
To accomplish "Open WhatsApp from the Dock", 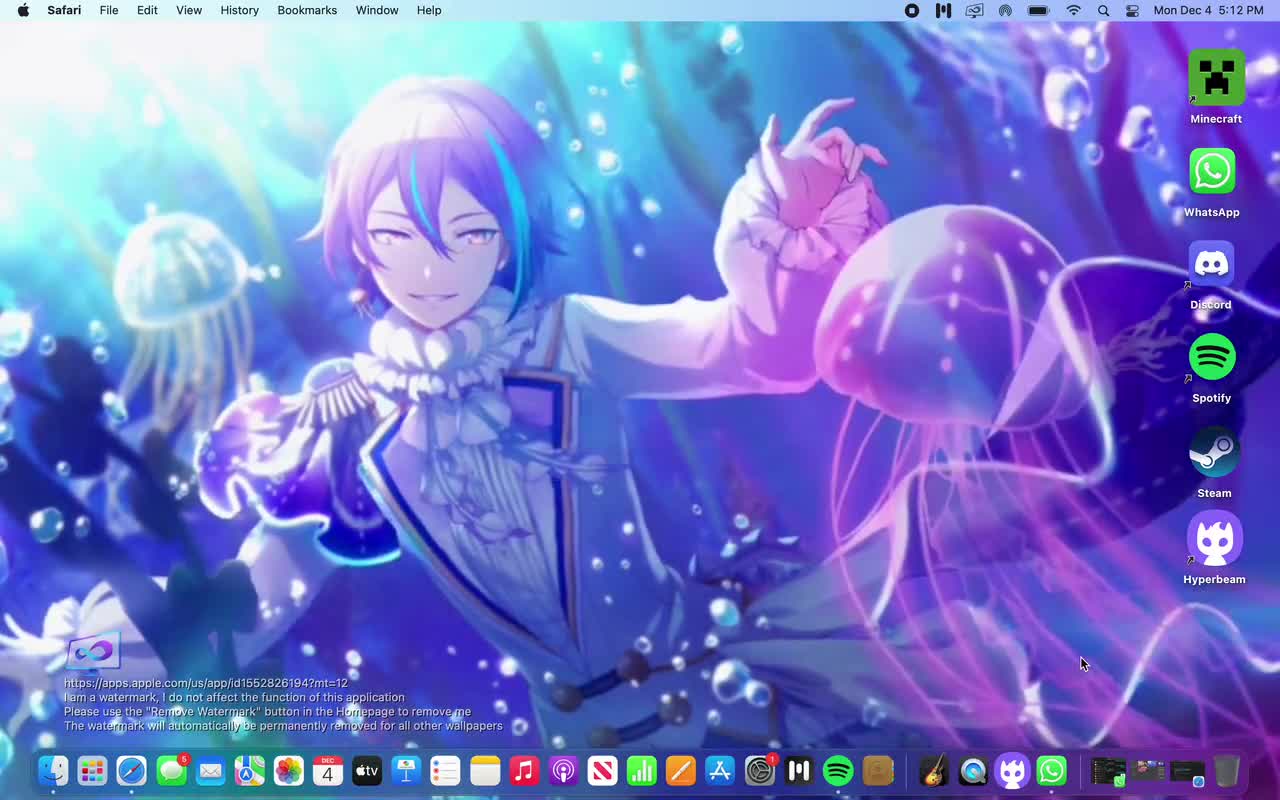I will 1052,771.
